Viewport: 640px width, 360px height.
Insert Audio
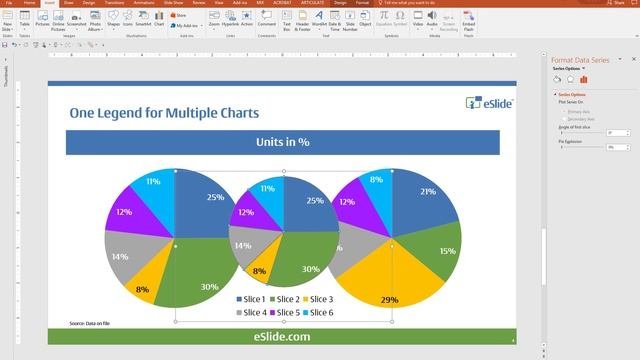(432, 19)
